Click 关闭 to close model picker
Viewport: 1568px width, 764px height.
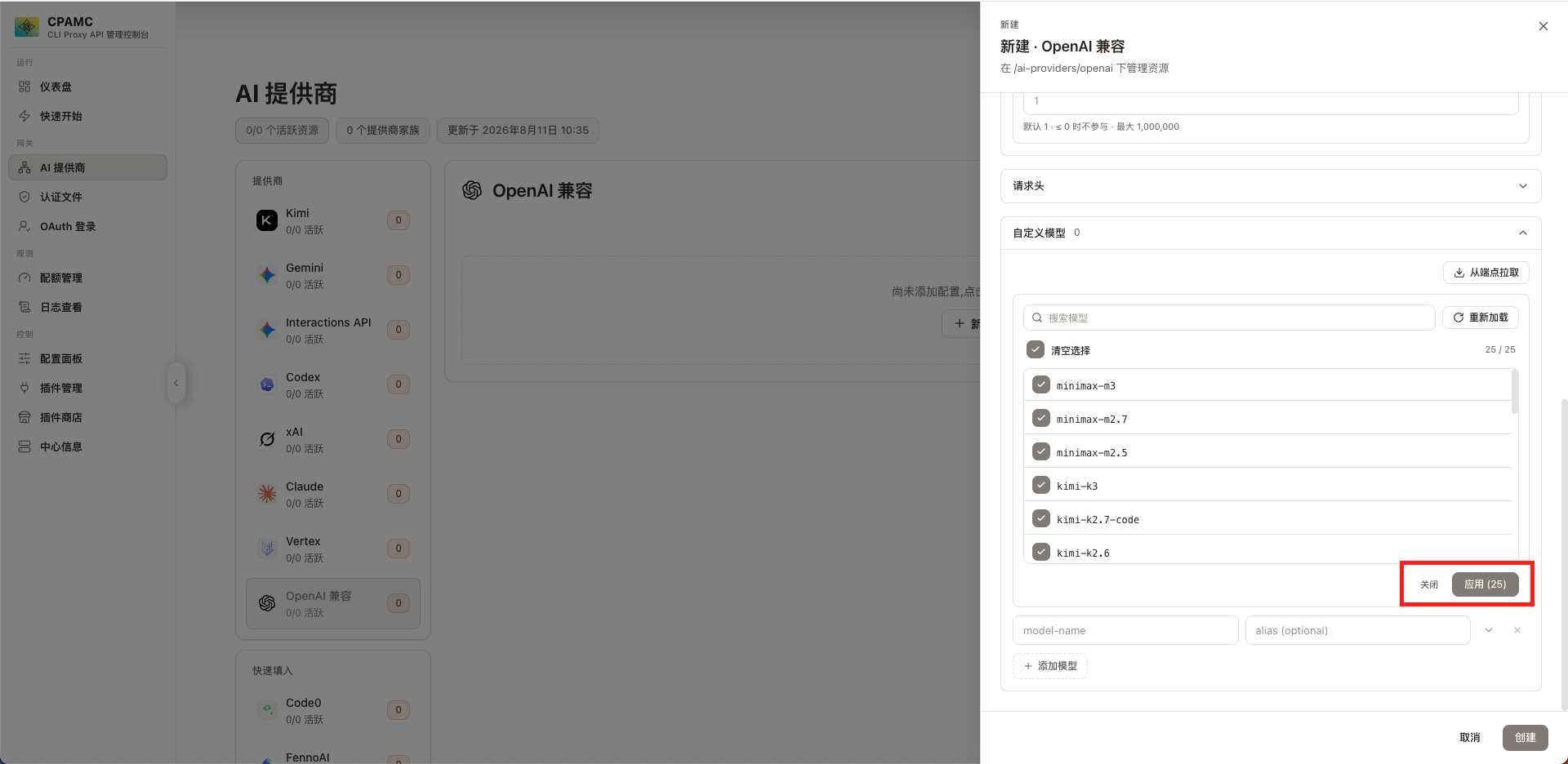pos(1429,584)
